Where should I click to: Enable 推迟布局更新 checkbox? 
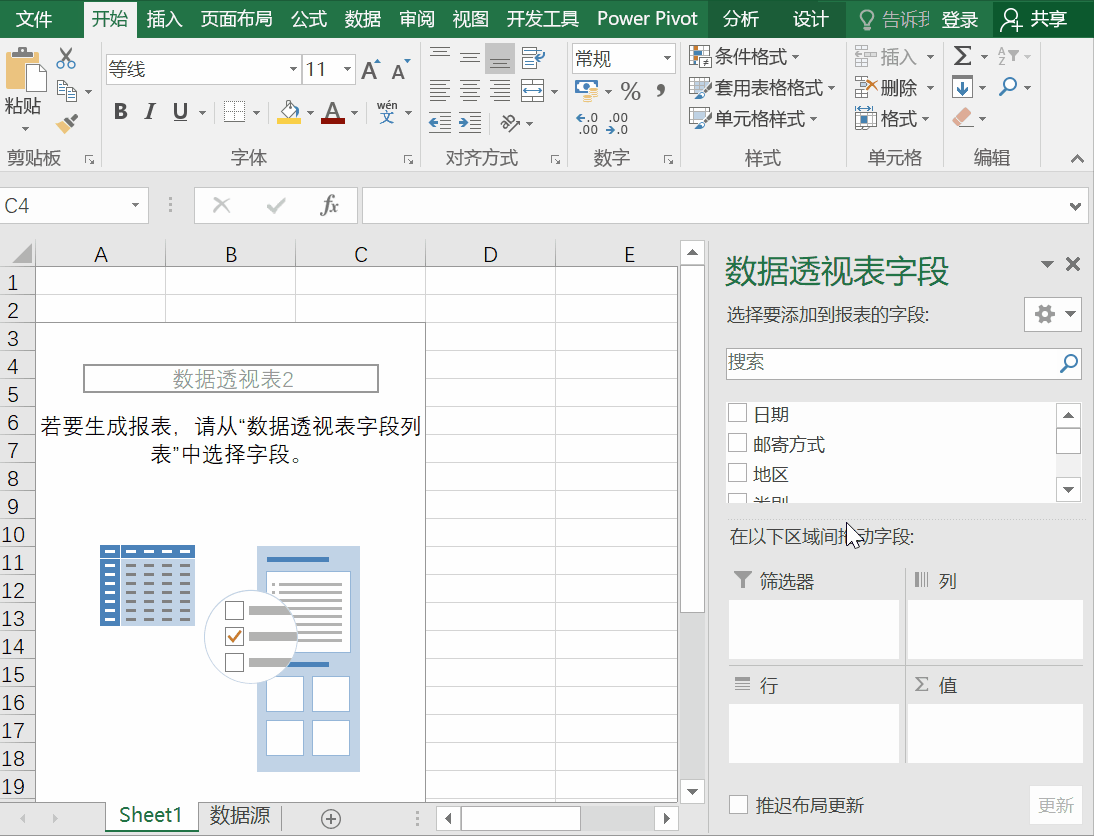pyautogui.click(x=739, y=805)
